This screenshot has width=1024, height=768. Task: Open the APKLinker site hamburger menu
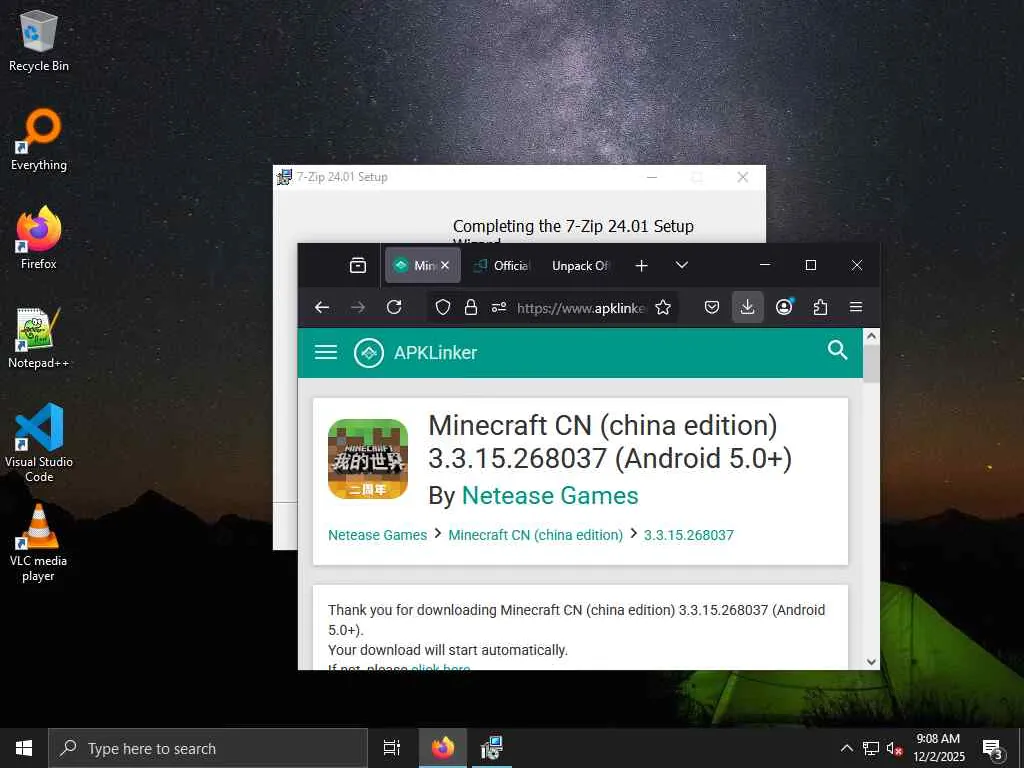click(x=326, y=353)
